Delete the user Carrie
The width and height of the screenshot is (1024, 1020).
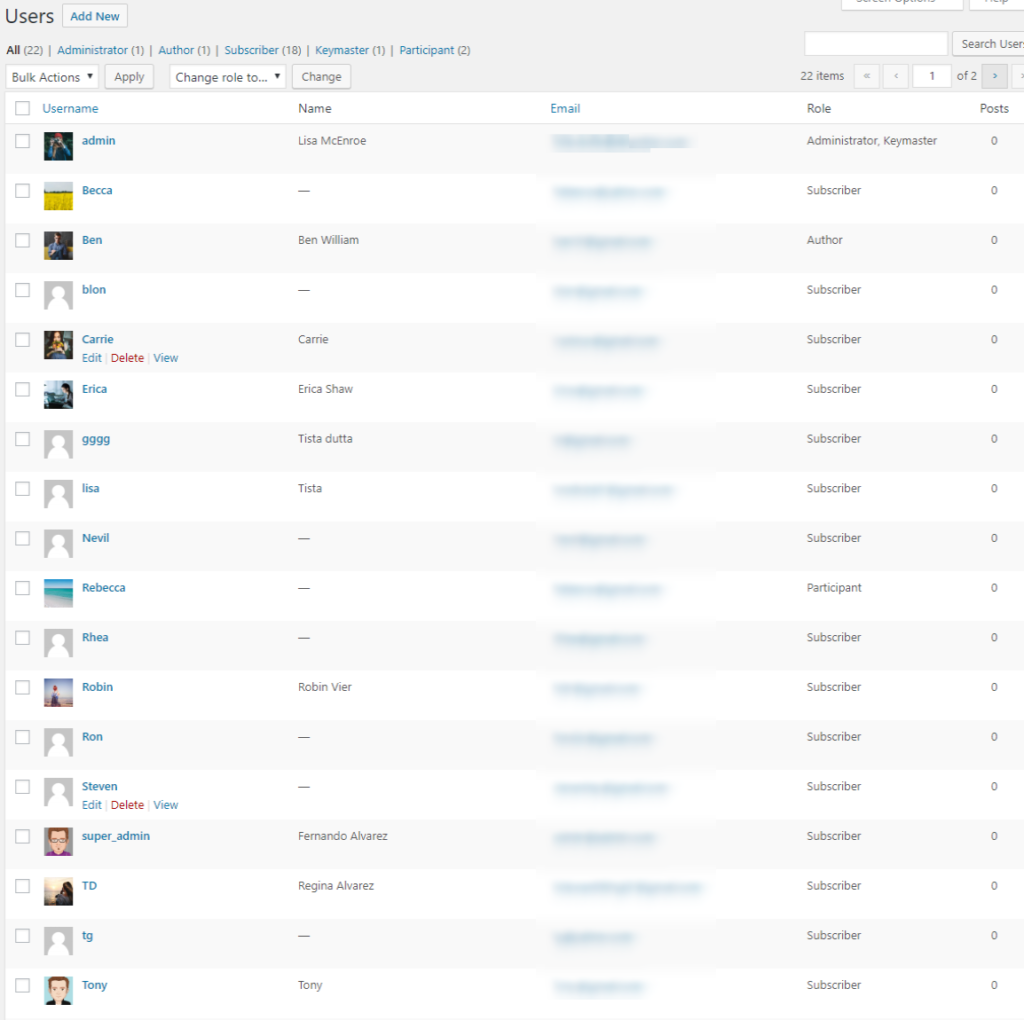pos(128,357)
